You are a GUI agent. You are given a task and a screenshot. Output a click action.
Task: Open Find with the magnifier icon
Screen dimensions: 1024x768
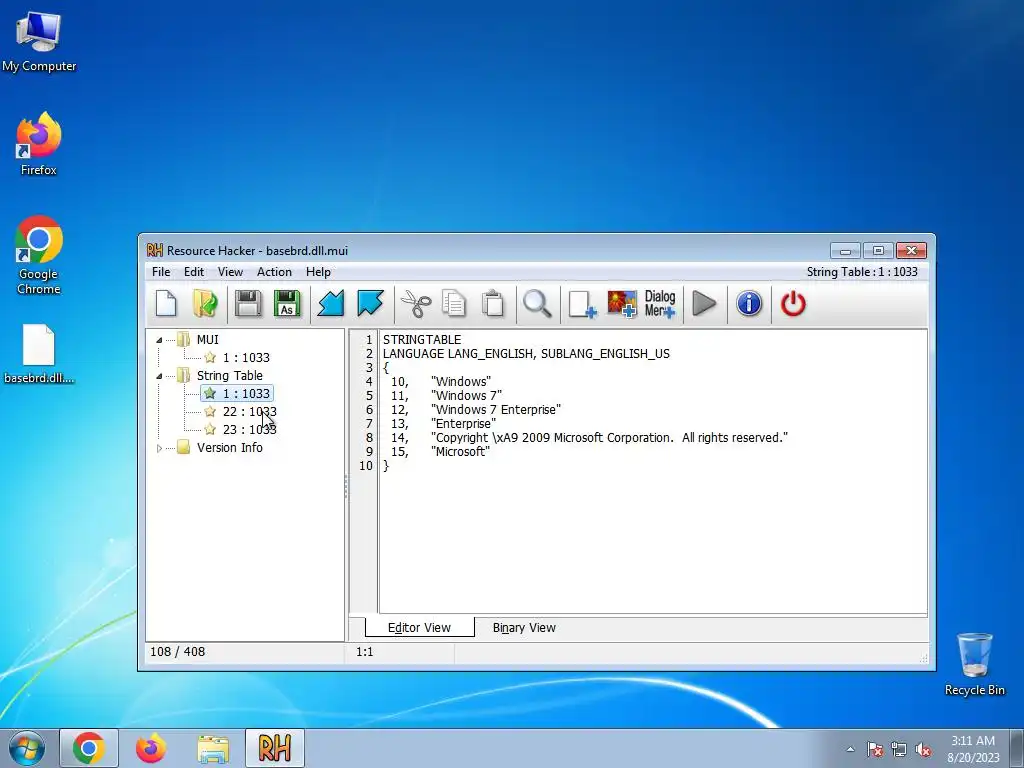pos(537,304)
